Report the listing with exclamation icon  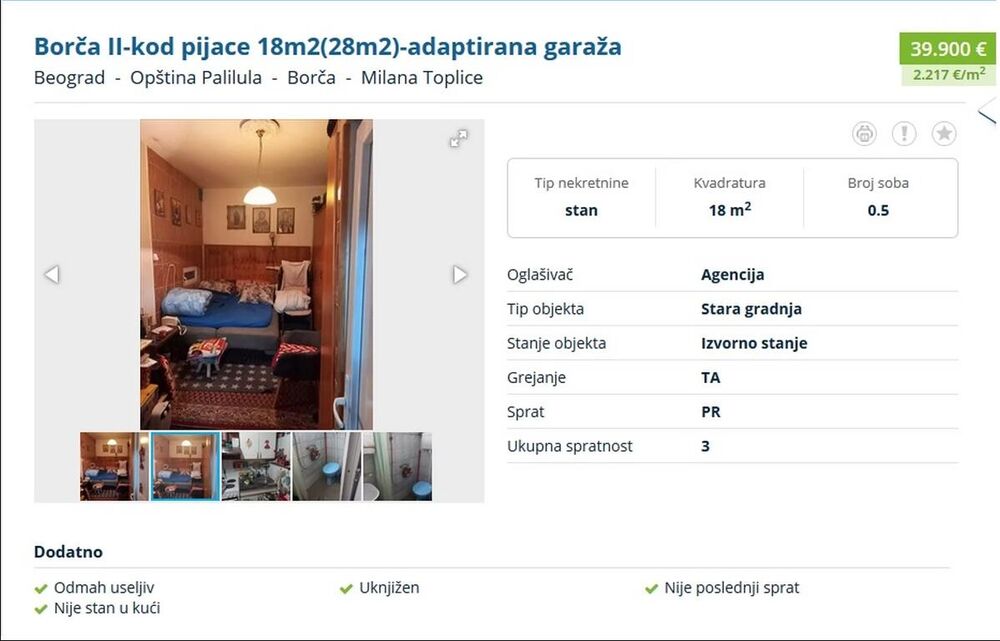904,134
